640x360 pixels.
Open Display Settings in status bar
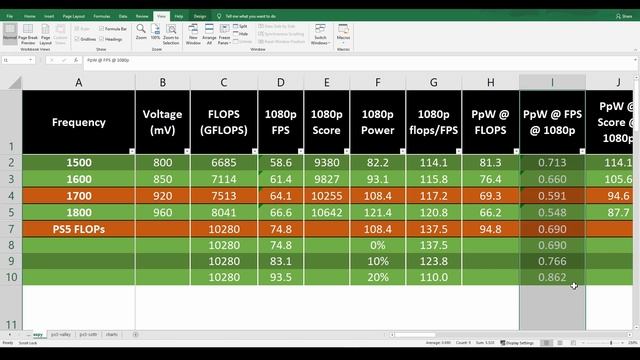pyautogui.click(x=517, y=343)
